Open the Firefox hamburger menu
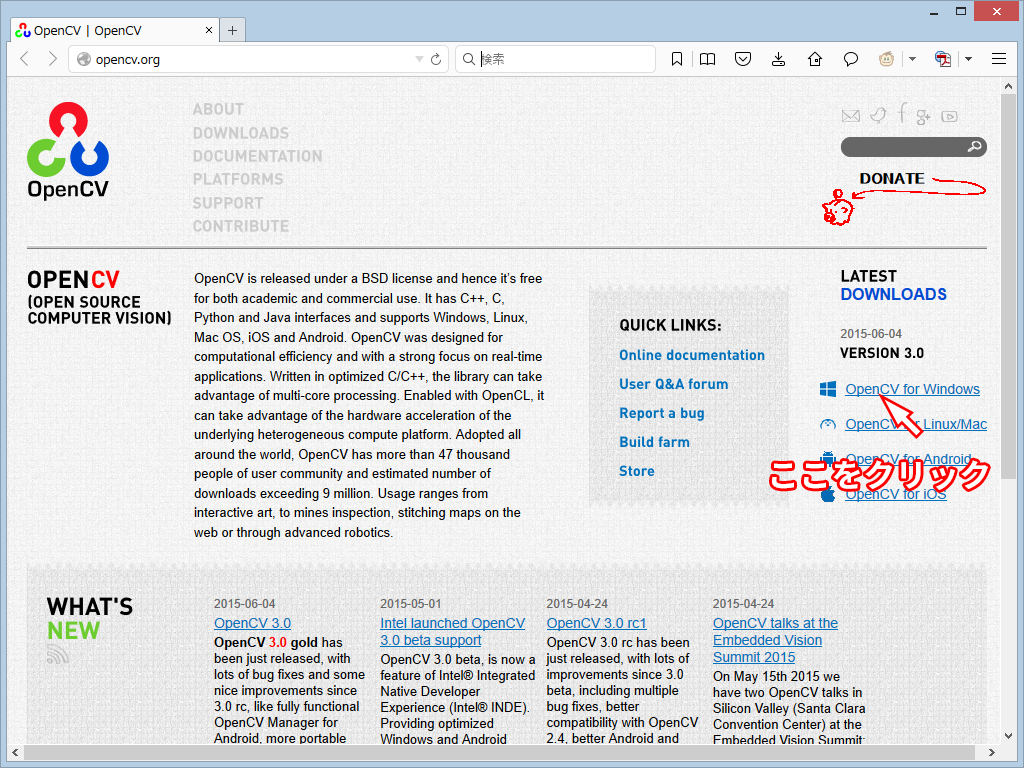This screenshot has height=768, width=1024. 998,59
